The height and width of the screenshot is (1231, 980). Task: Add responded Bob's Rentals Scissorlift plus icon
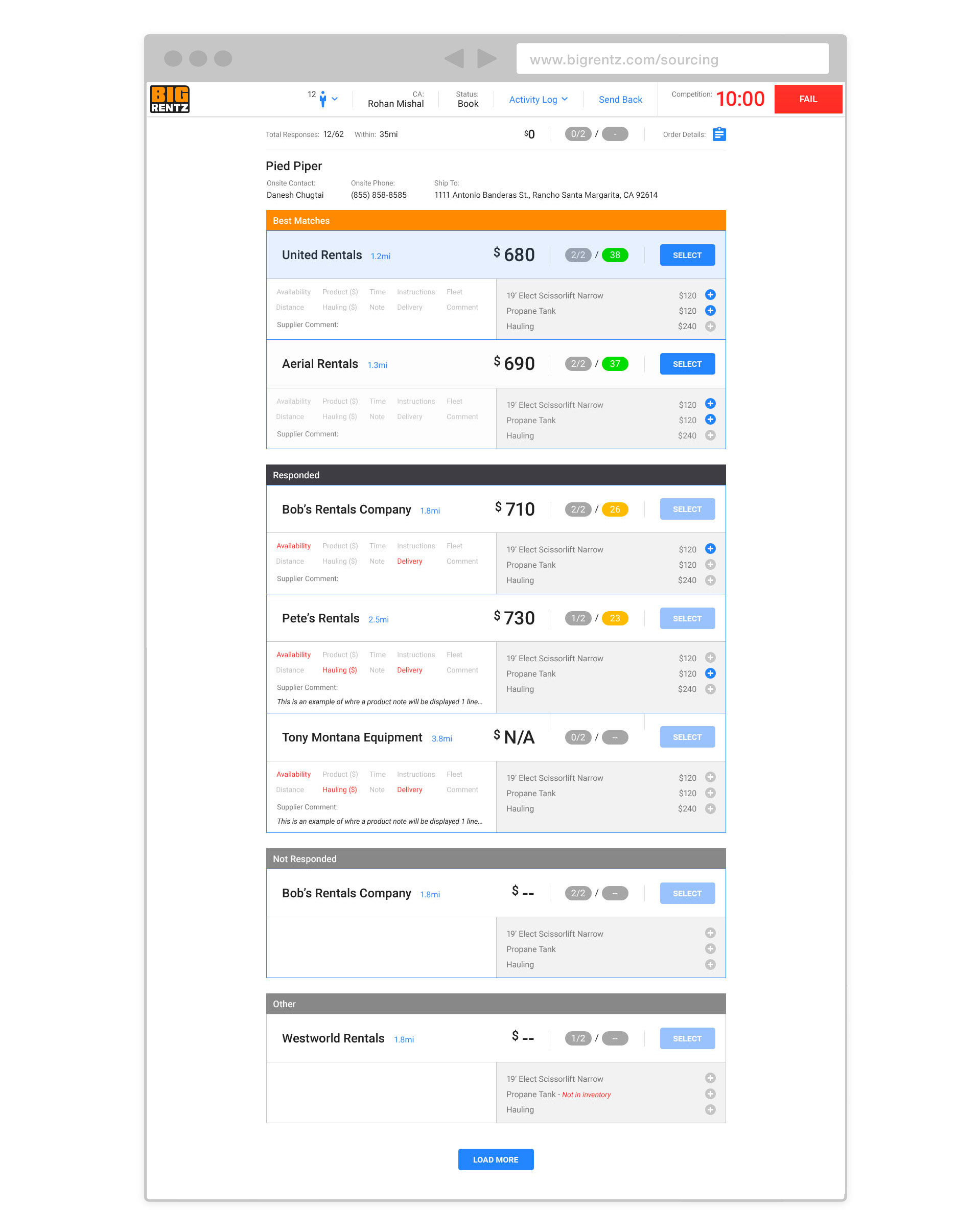click(x=710, y=549)
